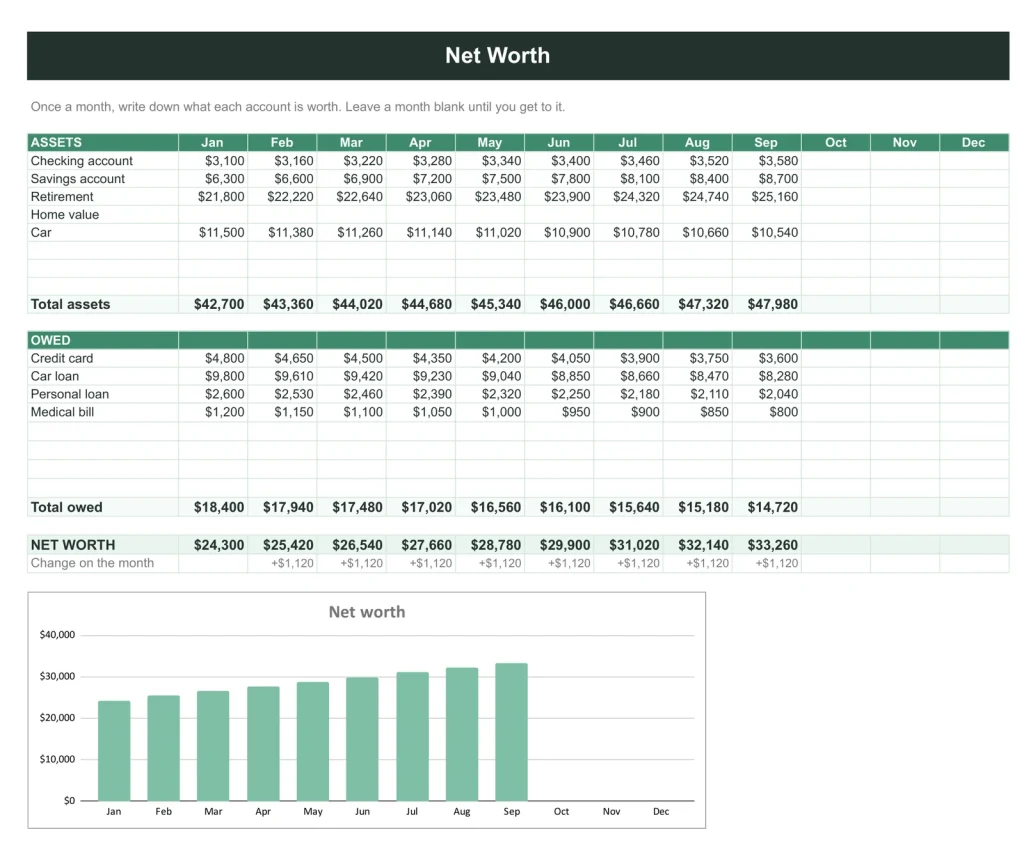Select the ASSETS header cell
The height and width of the screenshot is (852, 1024).
tap(103, 142)
